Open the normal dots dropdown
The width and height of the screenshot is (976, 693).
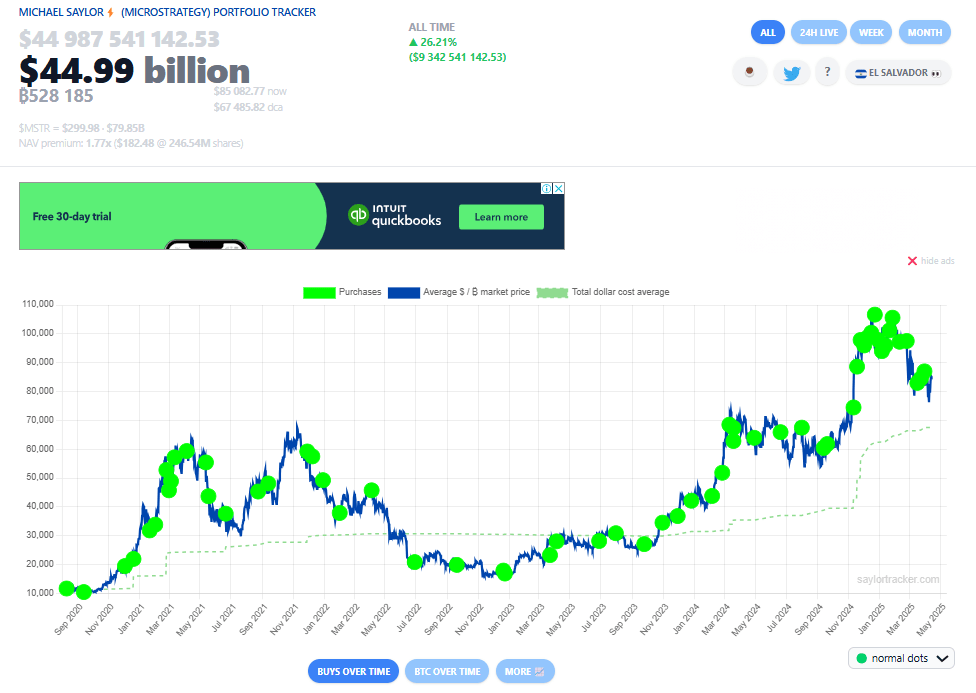(901, 658)
